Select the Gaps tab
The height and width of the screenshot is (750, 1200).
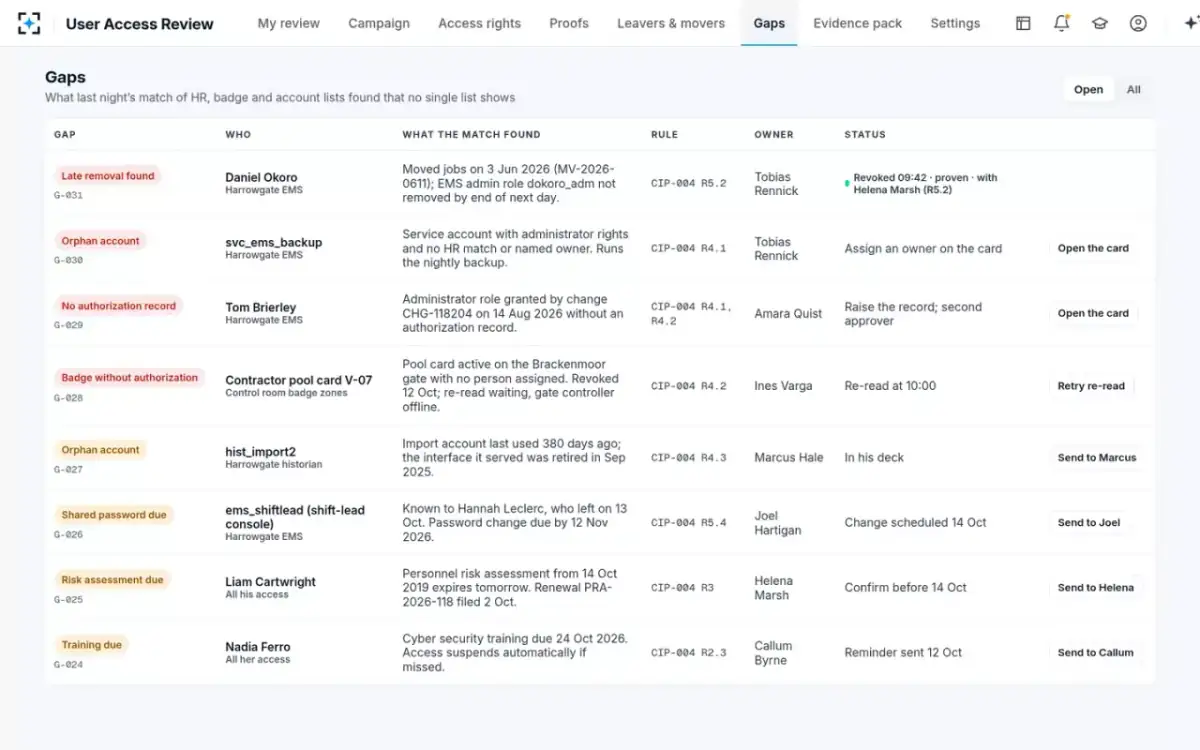coord(769,23)
